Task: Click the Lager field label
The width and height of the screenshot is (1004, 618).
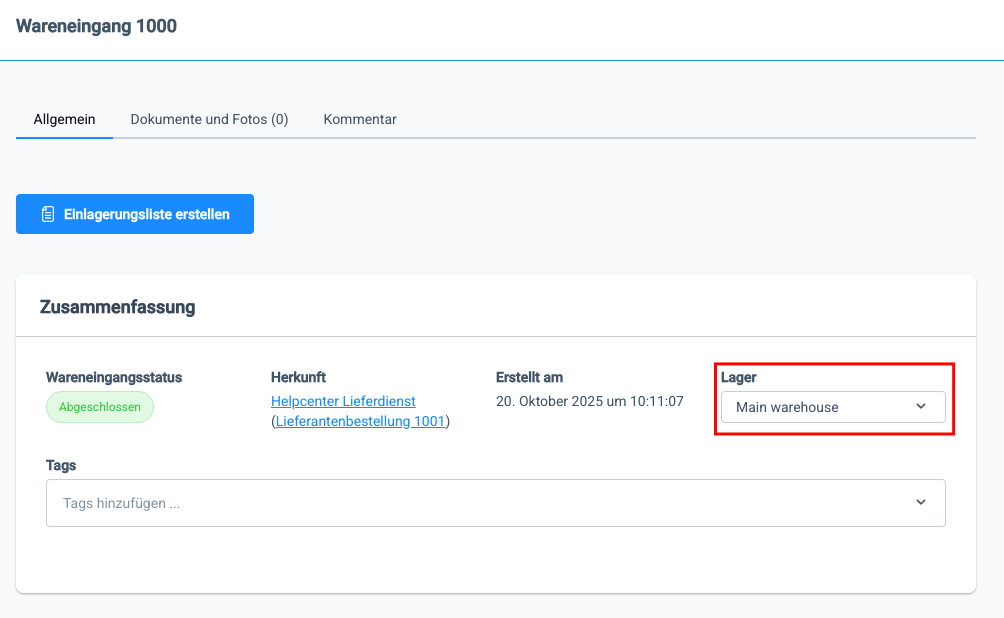Action: coord(738,377)
